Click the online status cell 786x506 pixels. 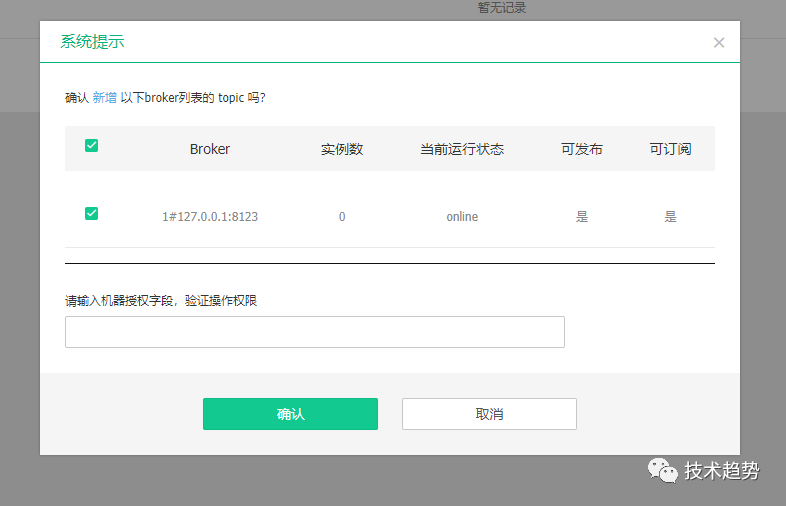point(462,217)
